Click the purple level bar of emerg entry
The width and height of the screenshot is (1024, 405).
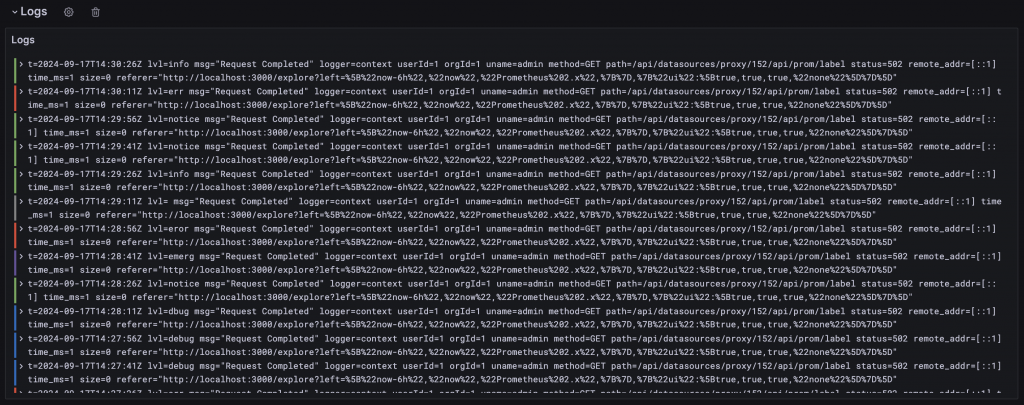point(14,263)
